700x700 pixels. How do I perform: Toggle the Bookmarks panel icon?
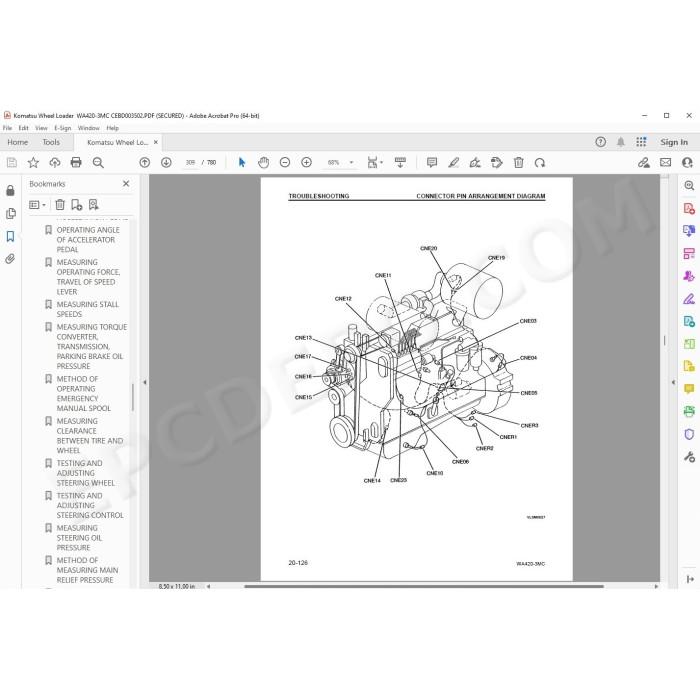tap(10, 236)
